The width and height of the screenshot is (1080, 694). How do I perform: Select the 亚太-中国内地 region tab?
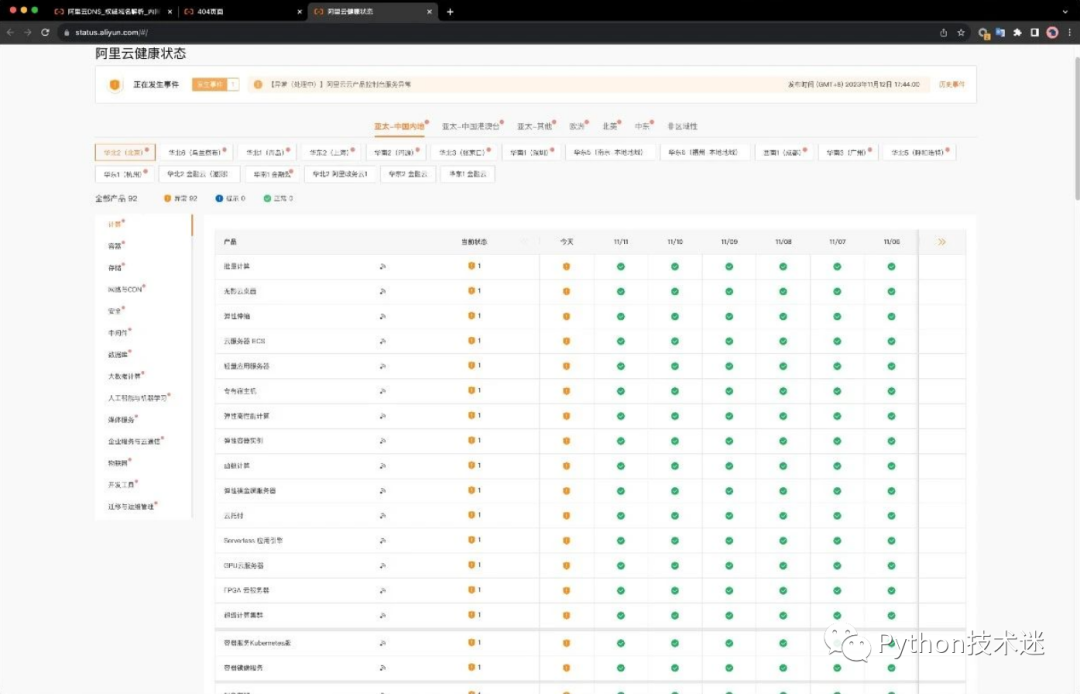click(399, 127)
